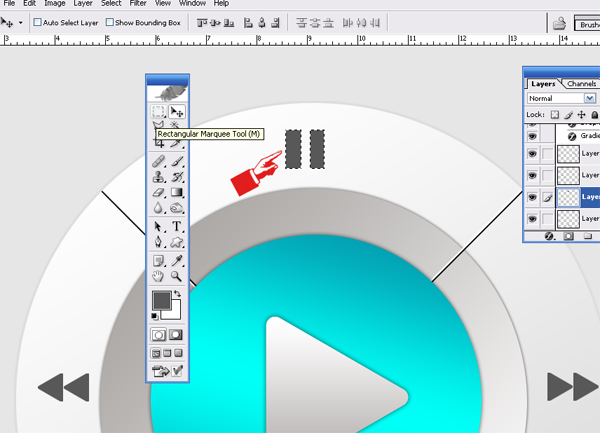Switch to Edit in Standard mode
Viewport: 600px width, 433px height.
click(x=158, y=335)
